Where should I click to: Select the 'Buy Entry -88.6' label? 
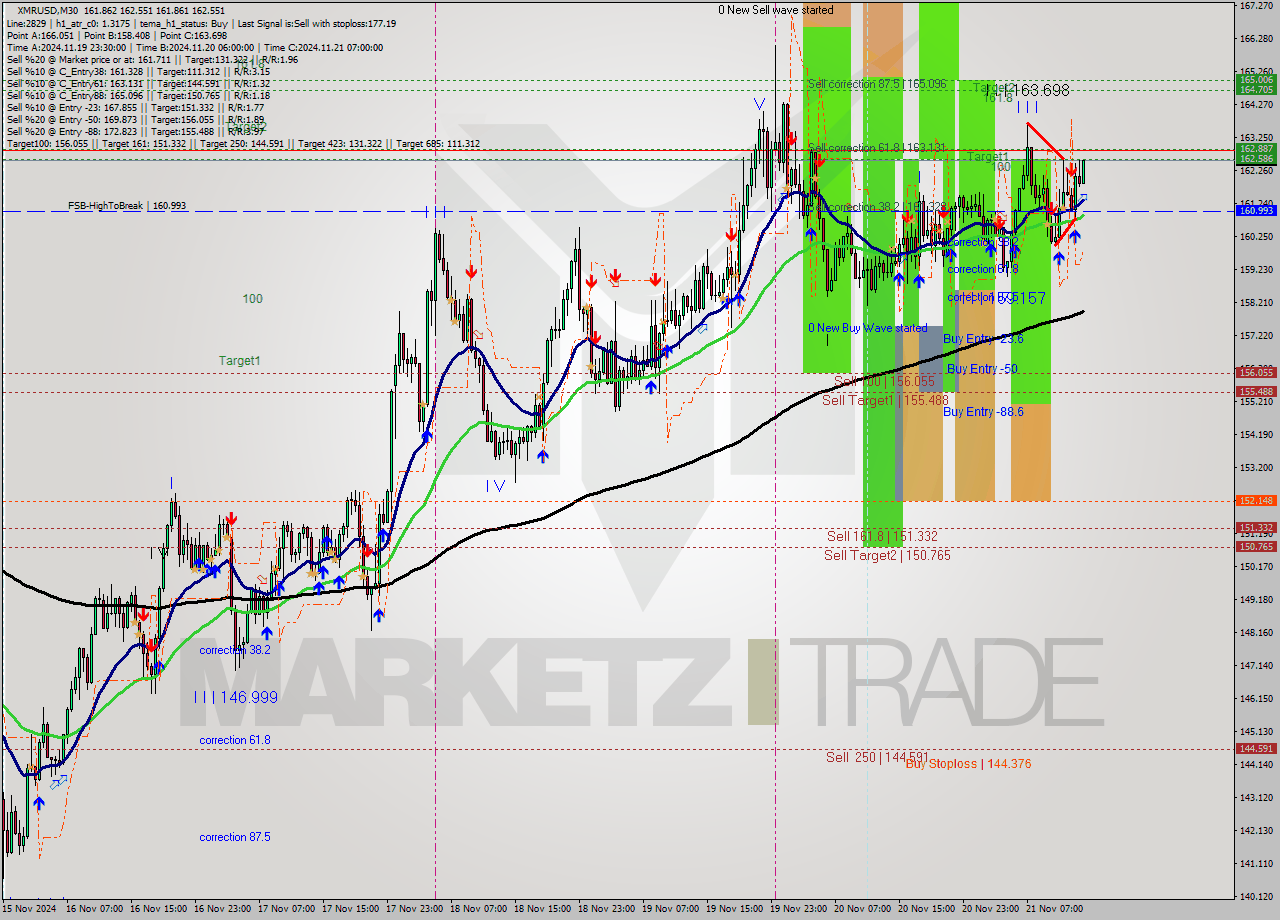click(x=983, y=411)
